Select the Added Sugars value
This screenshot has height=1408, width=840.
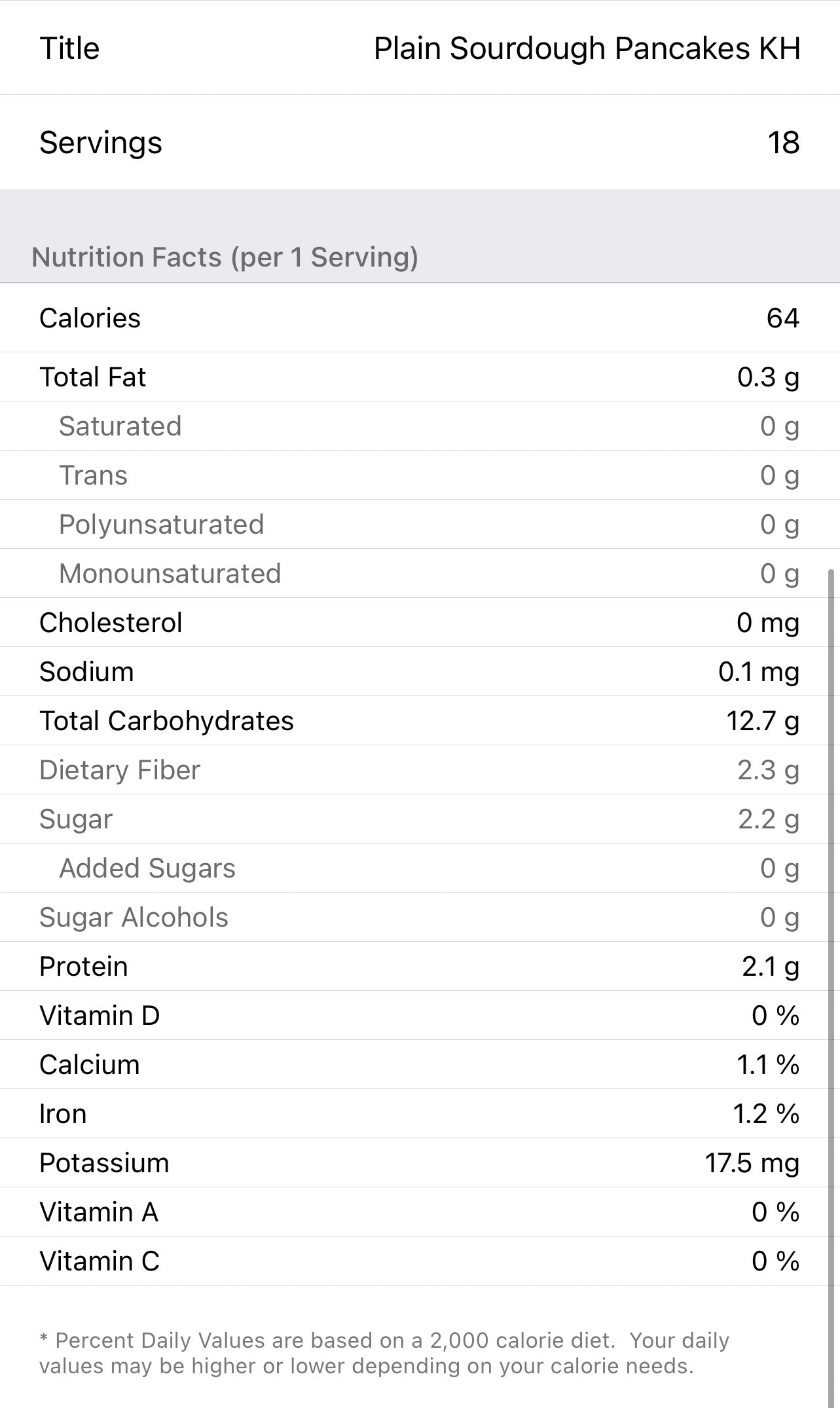point(779,868)
